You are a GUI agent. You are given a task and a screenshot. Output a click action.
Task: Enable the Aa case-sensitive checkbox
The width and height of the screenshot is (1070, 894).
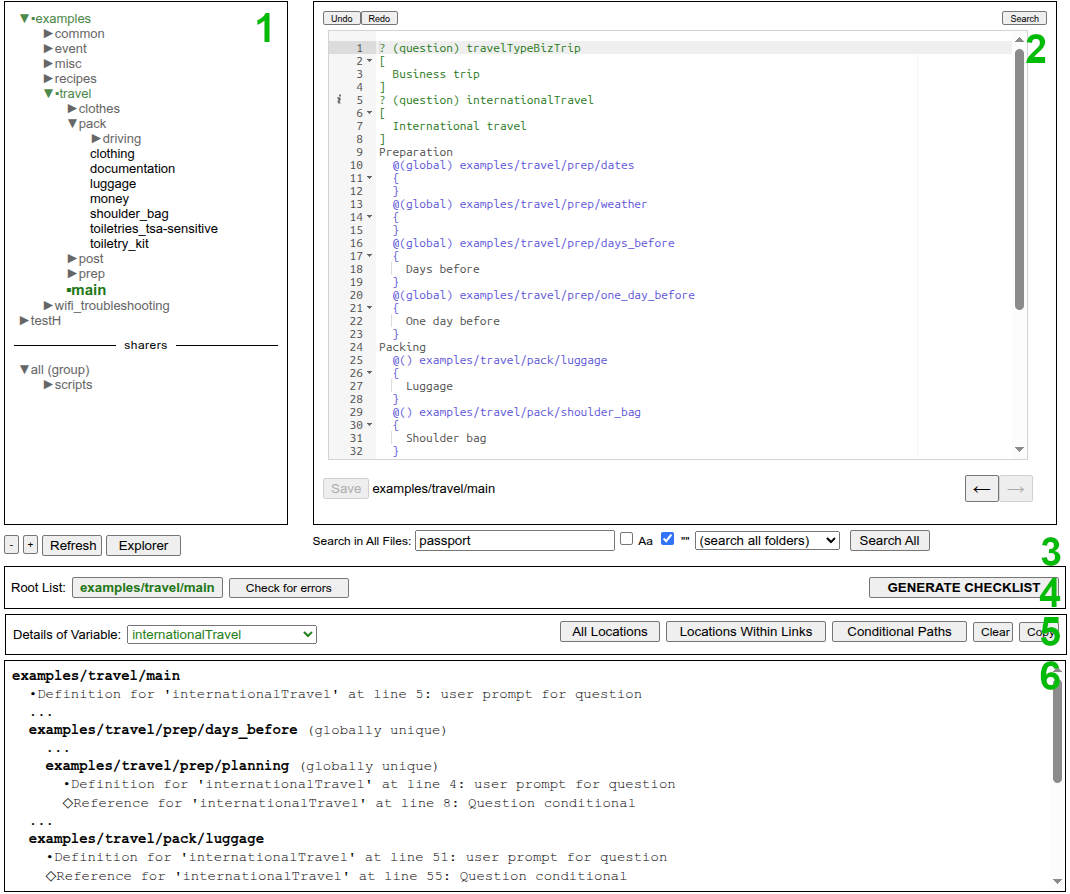pos(627,539)
